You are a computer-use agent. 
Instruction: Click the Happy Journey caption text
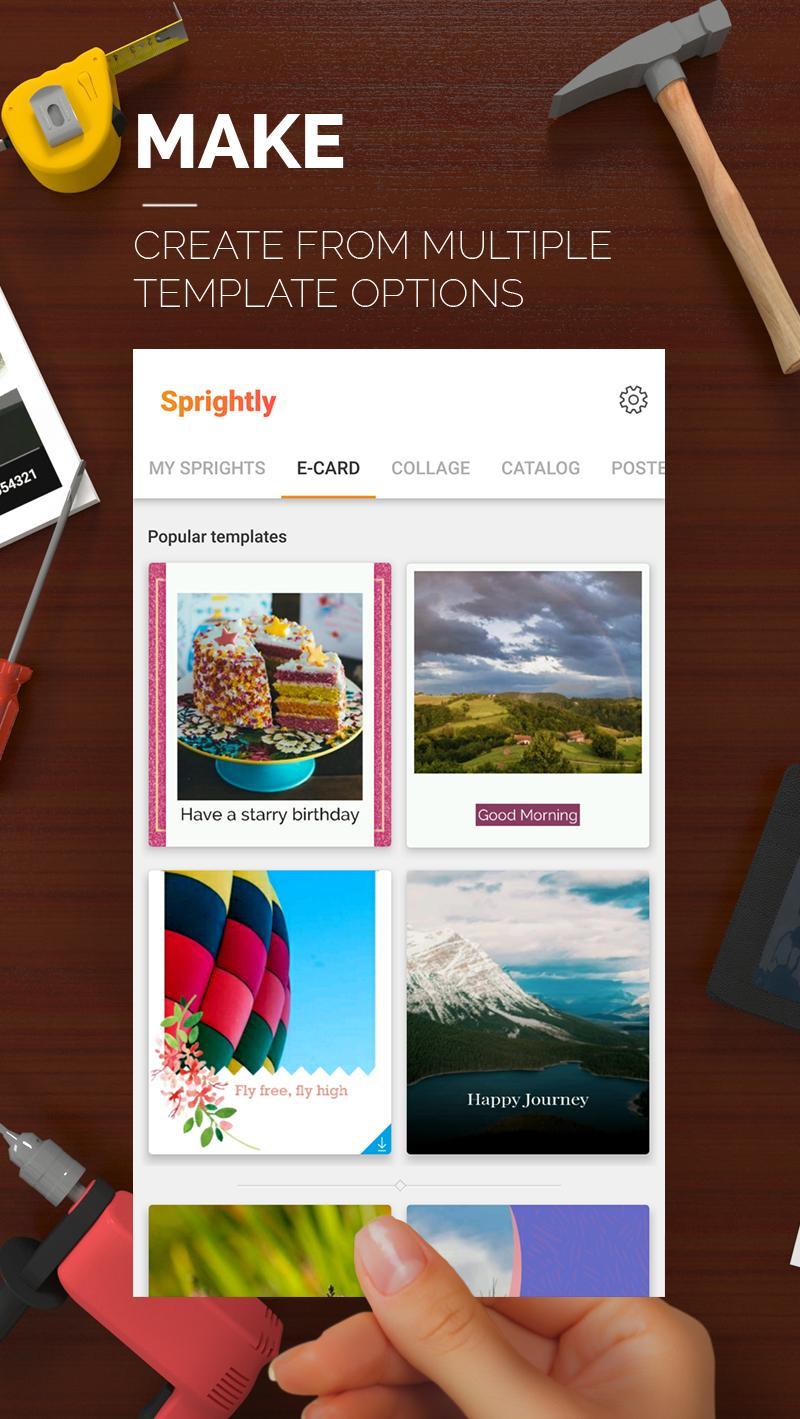528,1100
